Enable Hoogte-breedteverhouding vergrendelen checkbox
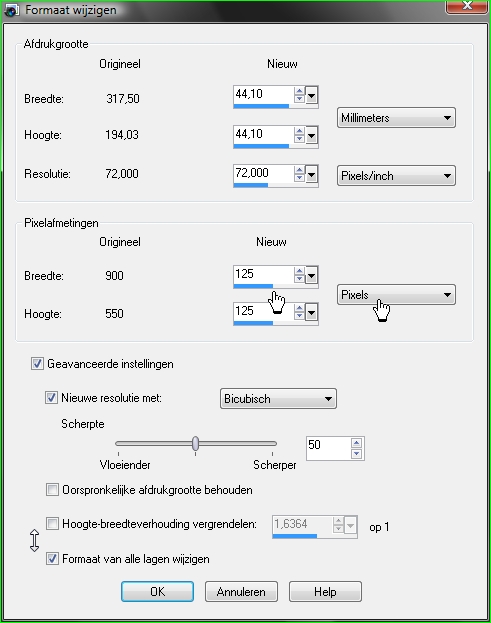 [52, 524]
